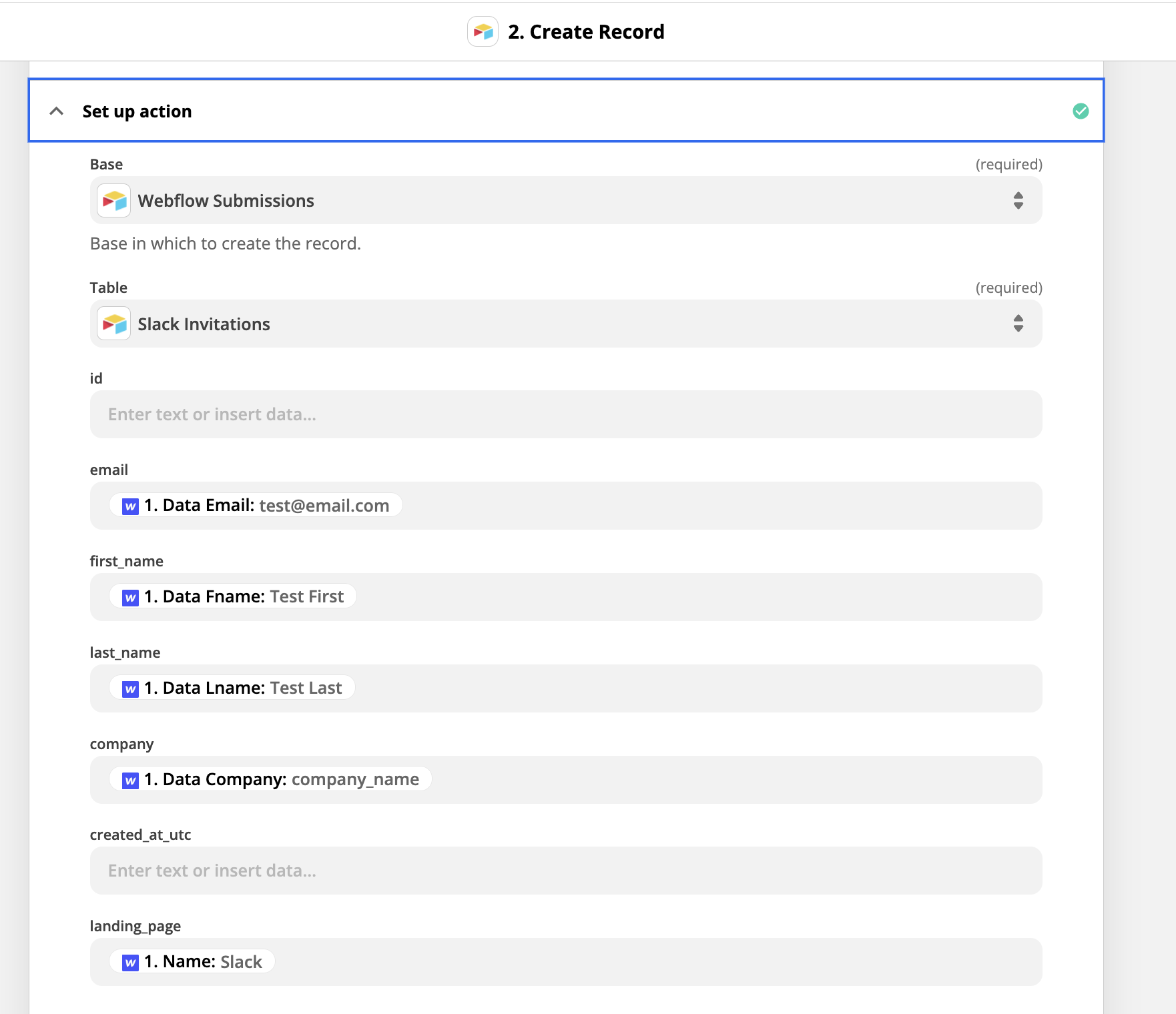The height and width of the screenshot is (1014, 1176).
Task: Select the Data Email test@email.com pill
Action: [256, 506]
